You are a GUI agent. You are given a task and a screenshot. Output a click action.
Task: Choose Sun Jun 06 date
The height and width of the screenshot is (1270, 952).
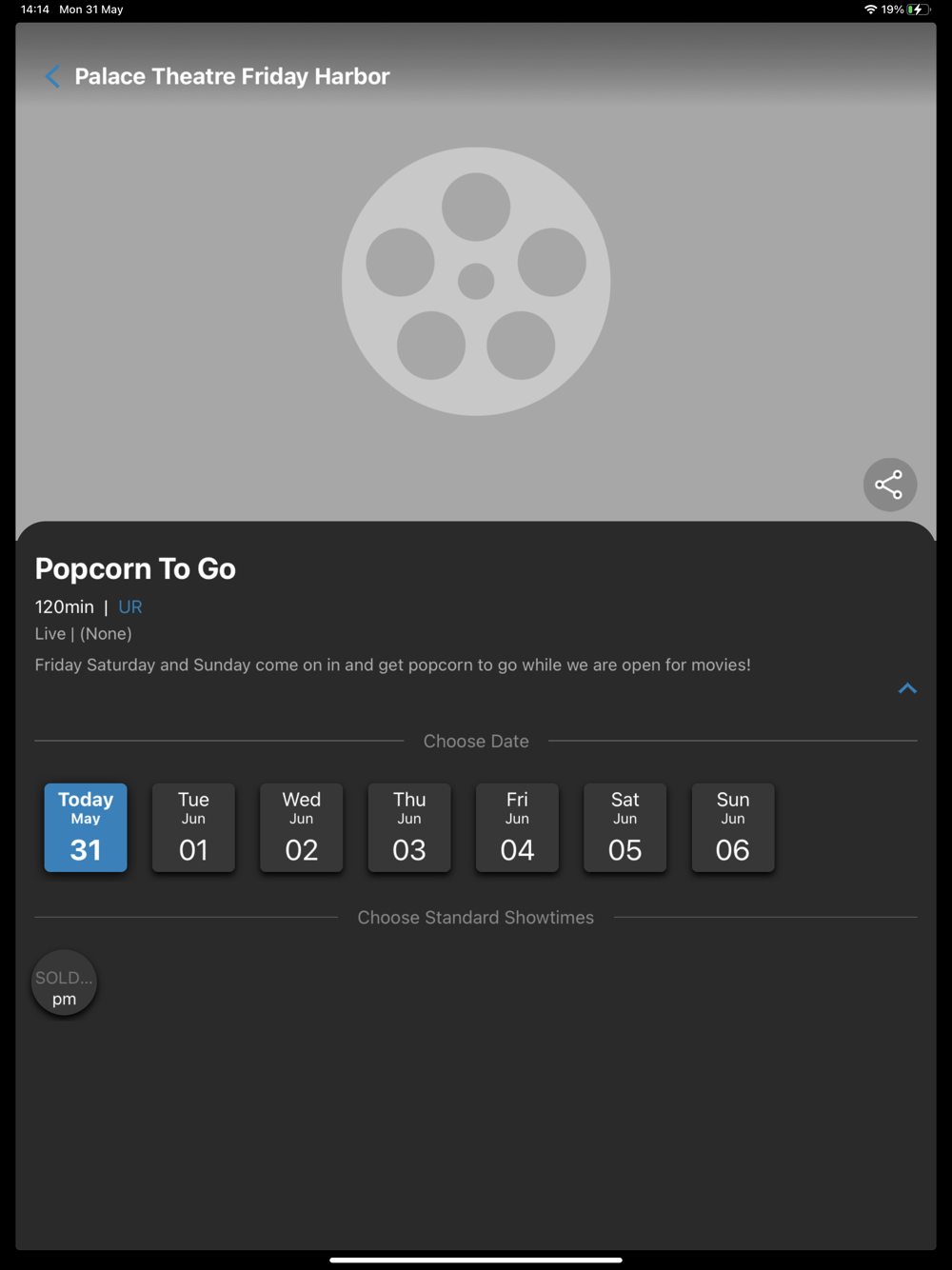(732, 827)
